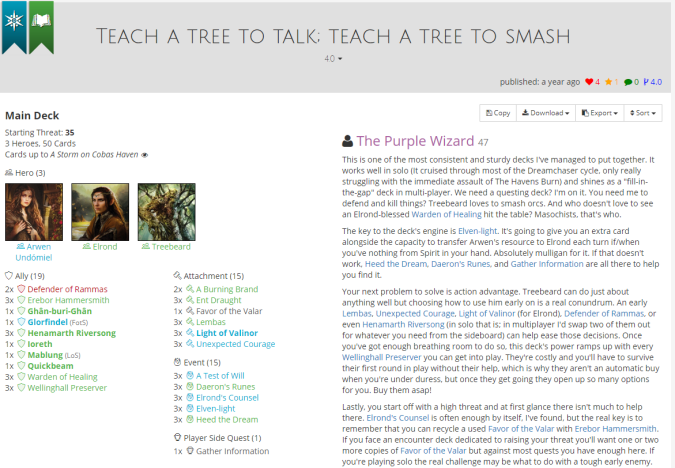Open the Mablung ally card
The image size is (675, 468).
(45, 355)
